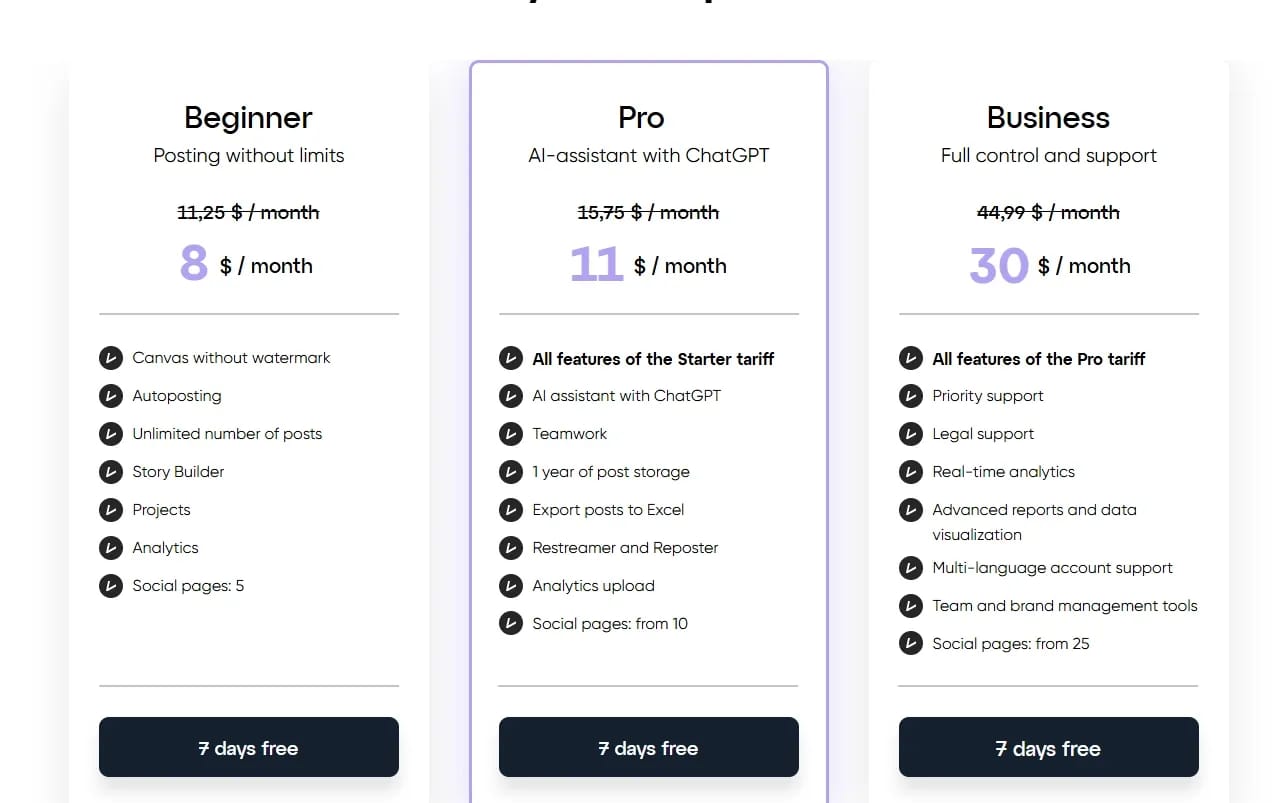This screenshot has width=1277, height=803.
Task: Click the check icon next to Real-time analytics
Action: [x=911, y=472]
